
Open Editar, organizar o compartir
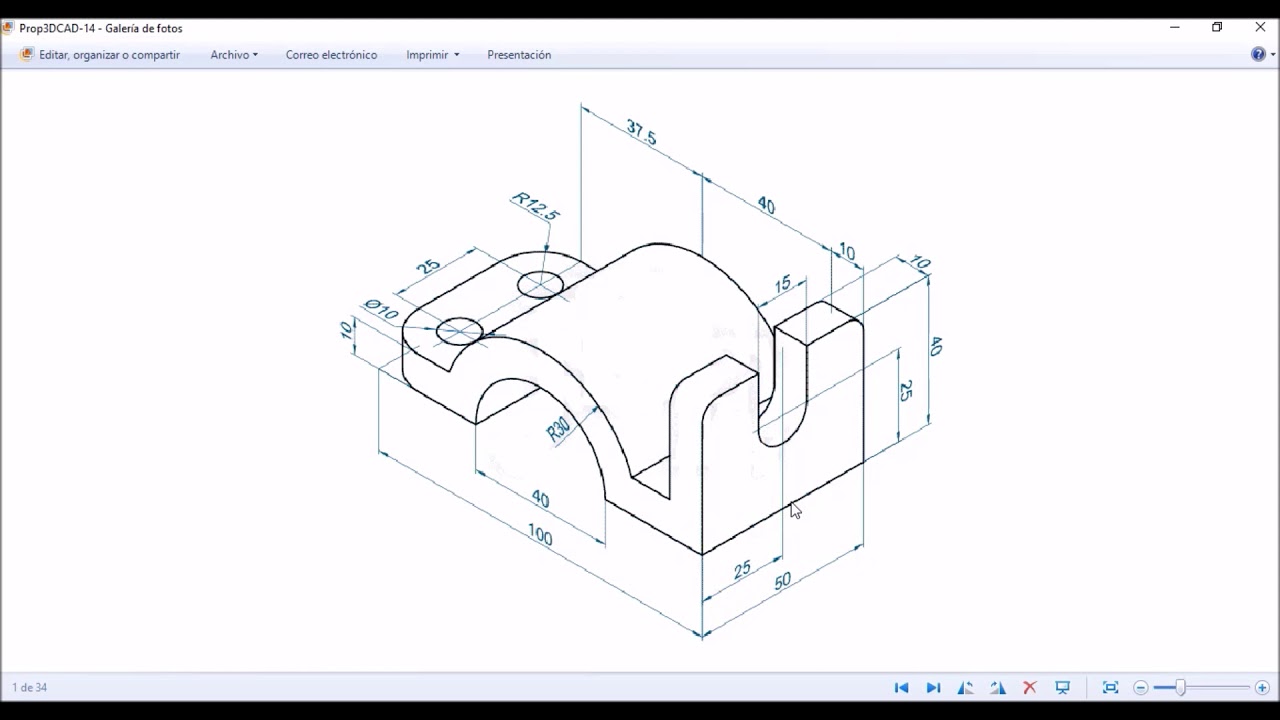[100, 55]
